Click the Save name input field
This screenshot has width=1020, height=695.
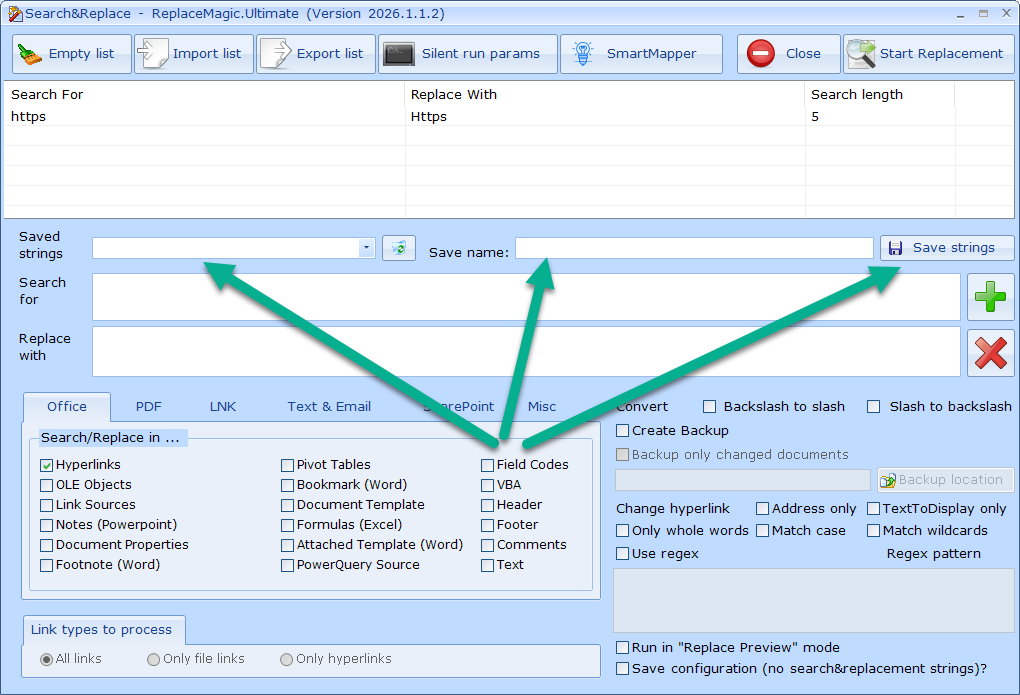pos(694,248)
